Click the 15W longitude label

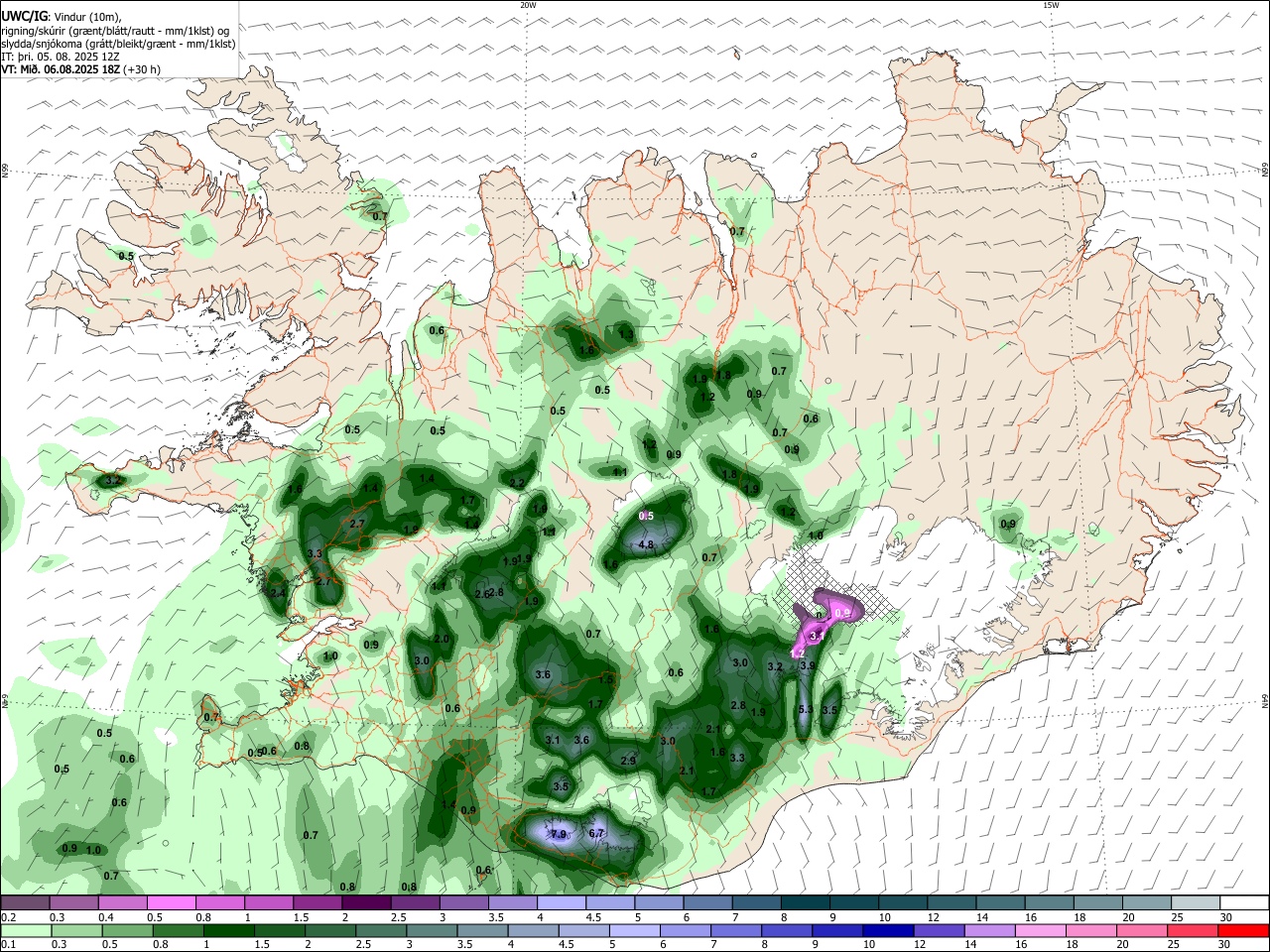pyautogui.click(x=1051, y=5)
